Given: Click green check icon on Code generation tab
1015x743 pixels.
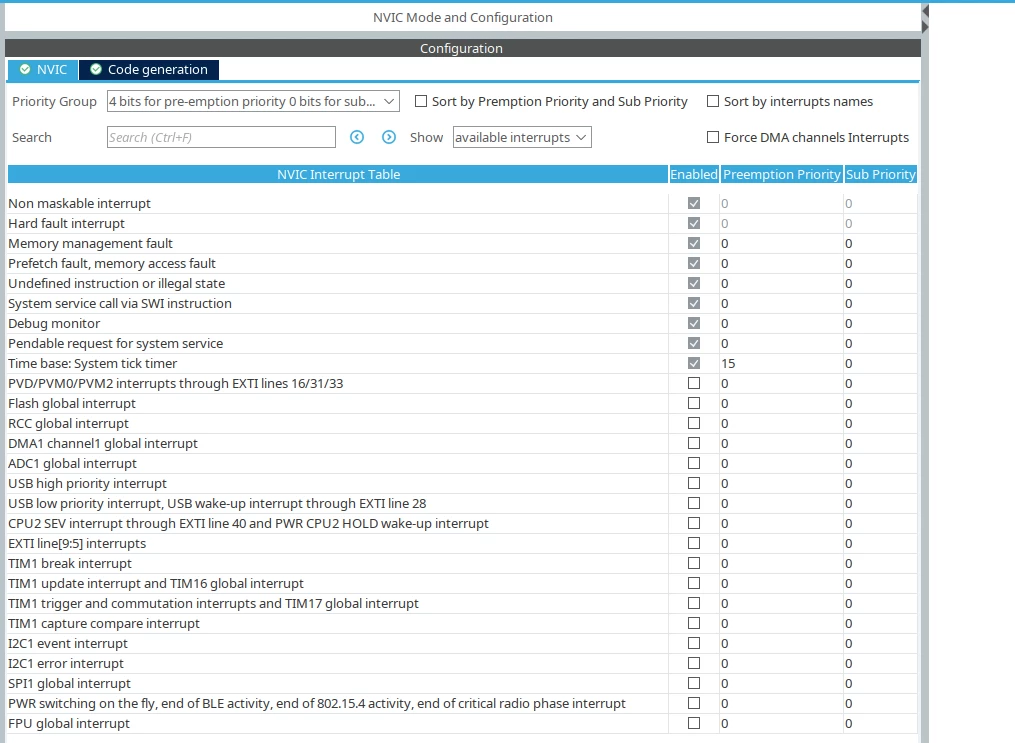Looking at the screenshot, I should coord(96,69).
